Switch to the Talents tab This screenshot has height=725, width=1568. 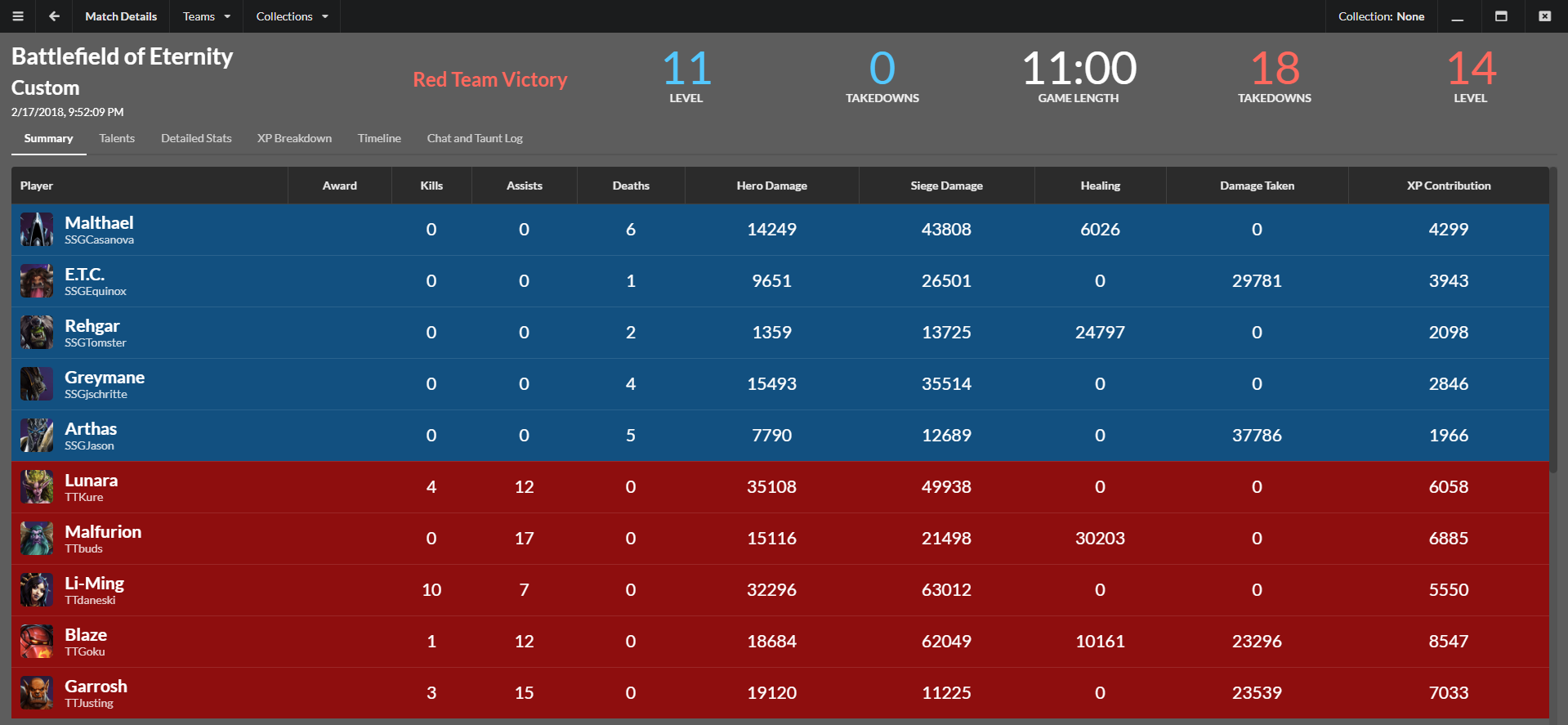coord(117,138)
